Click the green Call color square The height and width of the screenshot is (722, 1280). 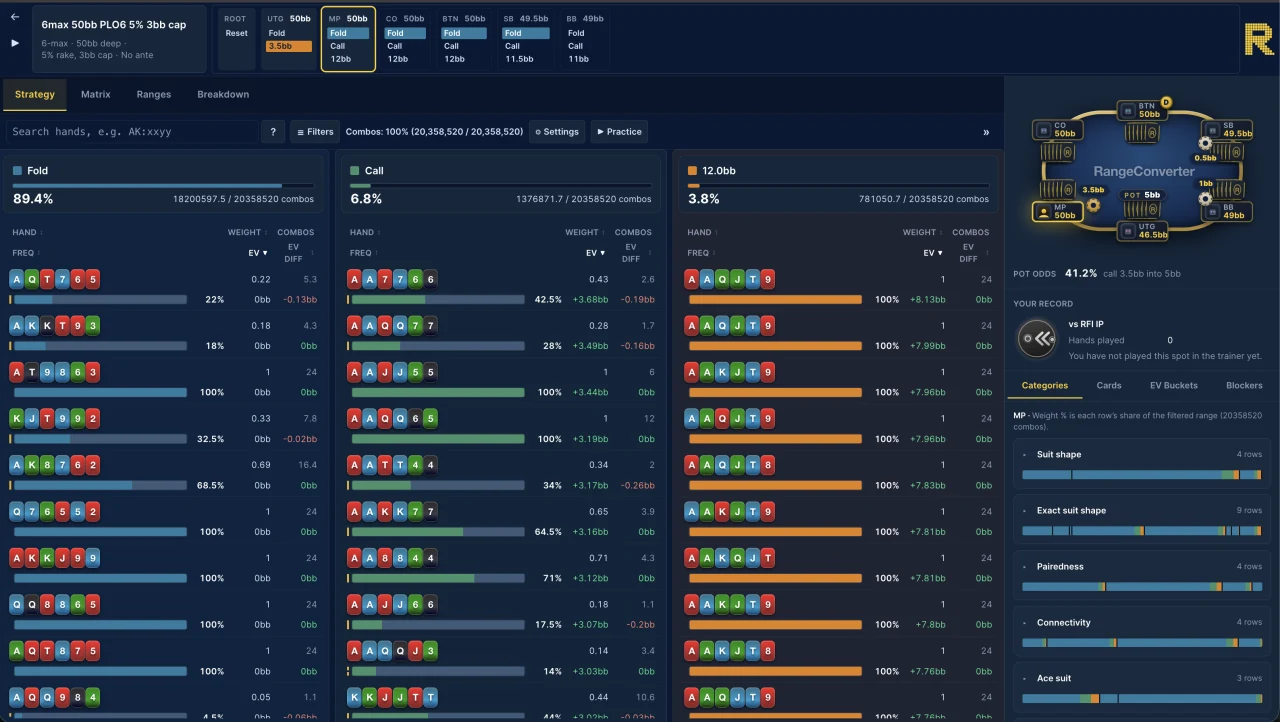click(x=355, y=171)
